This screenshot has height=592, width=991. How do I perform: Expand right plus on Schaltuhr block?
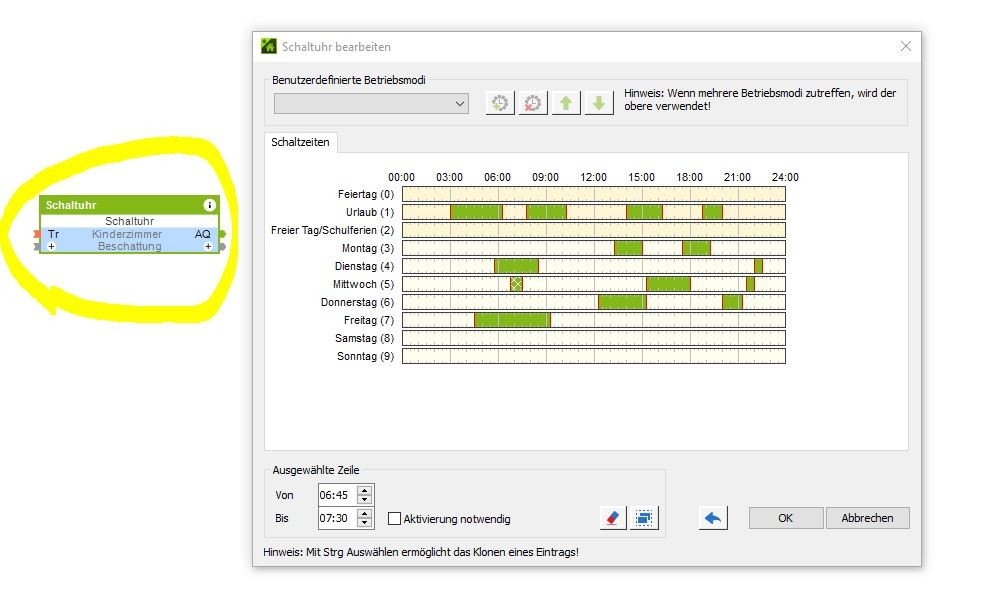pos(208,246)
